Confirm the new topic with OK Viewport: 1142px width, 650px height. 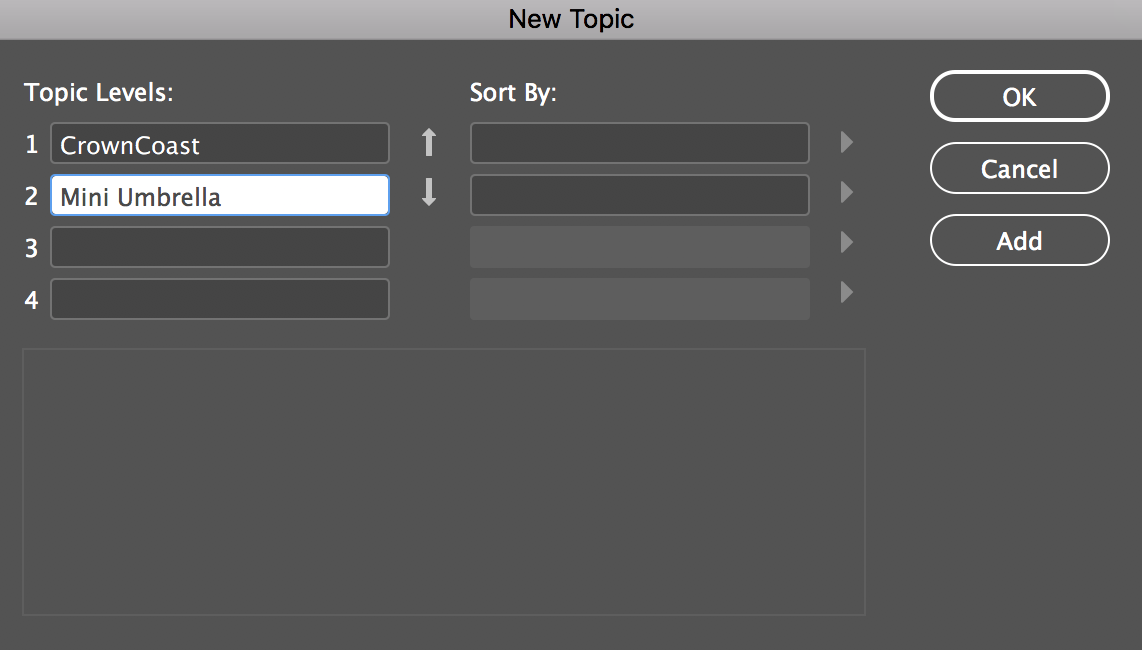(x=1019, y=97)
